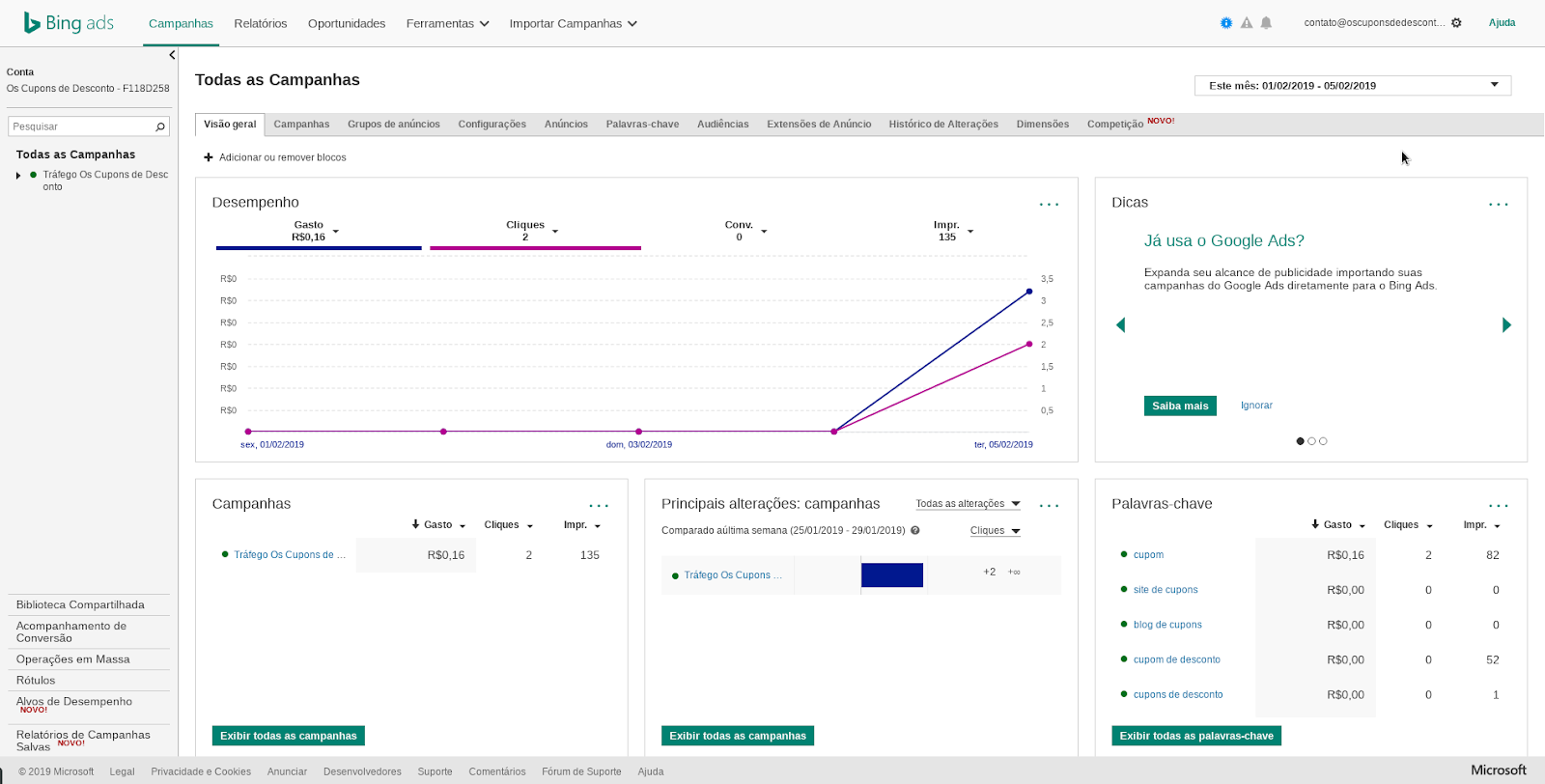This screenshot has height=784, width=1545.
Task: Select the third tip pagination dot
Action: coord(1323,441)
